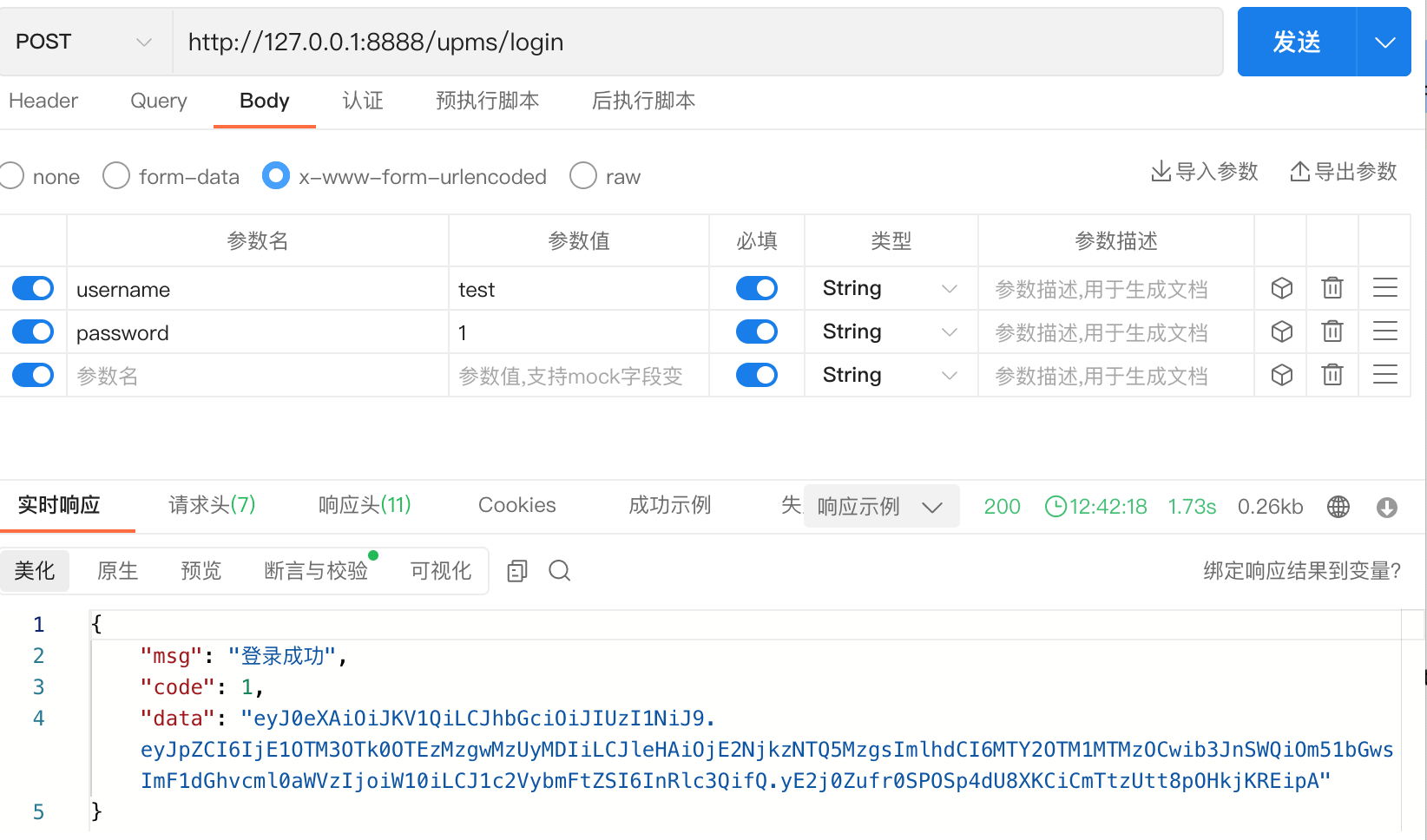This screenshot has width=1427, height=840.
Task: Select the x-www-form-urlencoded radio button
Action: pyautogui.click(x=276, y=175)
